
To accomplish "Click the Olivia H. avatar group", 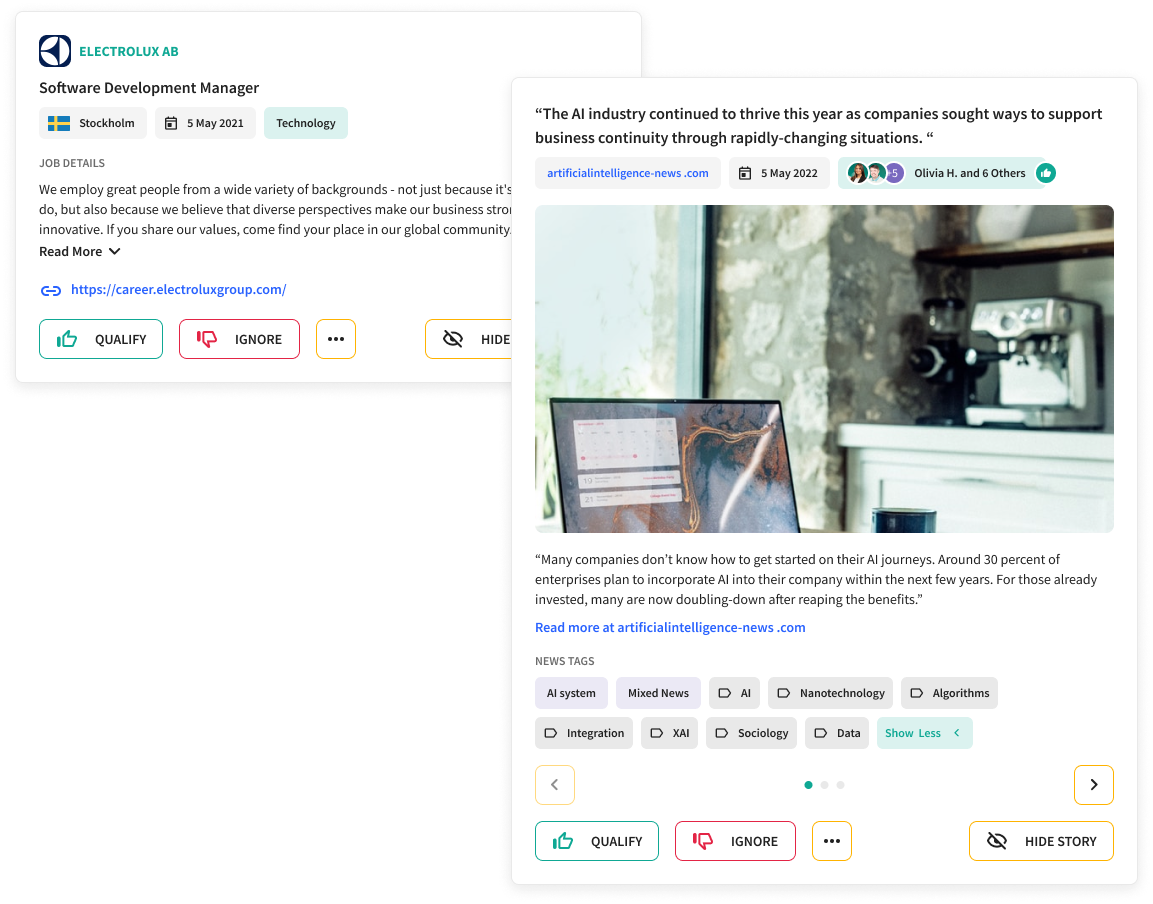I will (x=876, y=174).
